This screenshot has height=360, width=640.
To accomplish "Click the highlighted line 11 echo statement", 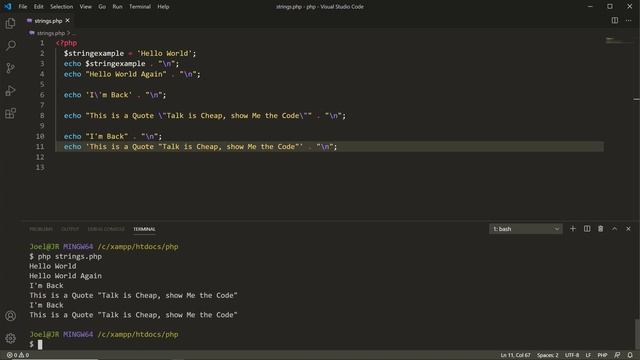I will pos(200,147).
